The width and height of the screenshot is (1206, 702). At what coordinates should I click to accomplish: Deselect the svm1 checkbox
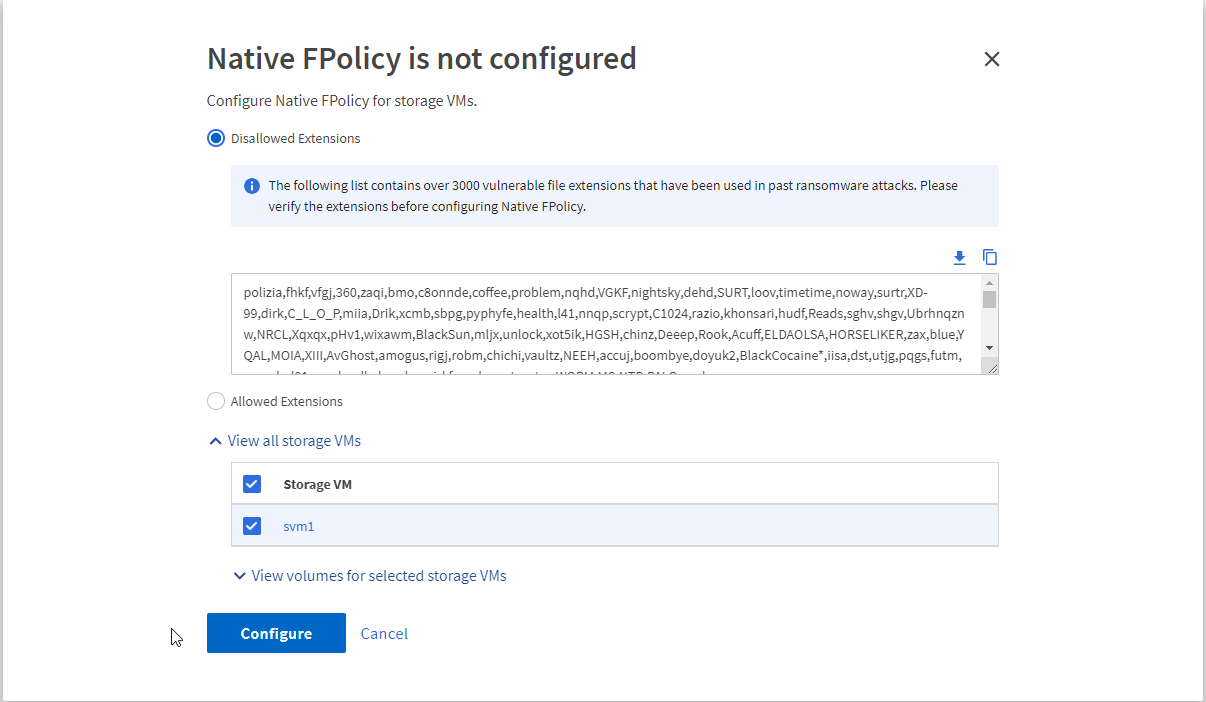[251, 525]
